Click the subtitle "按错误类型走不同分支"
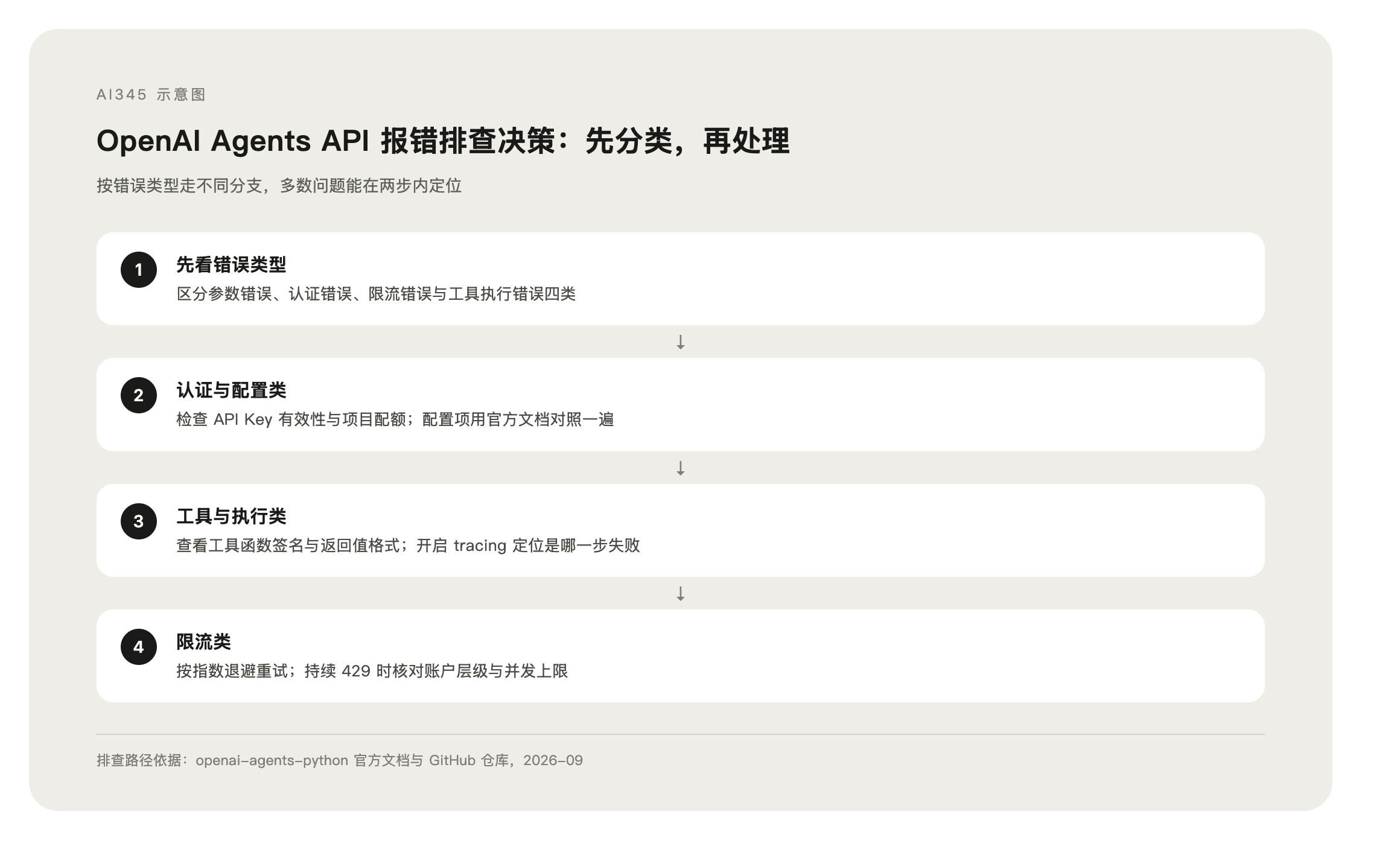Viewport: 1400px width, 852px height. [x=180, y=185]
